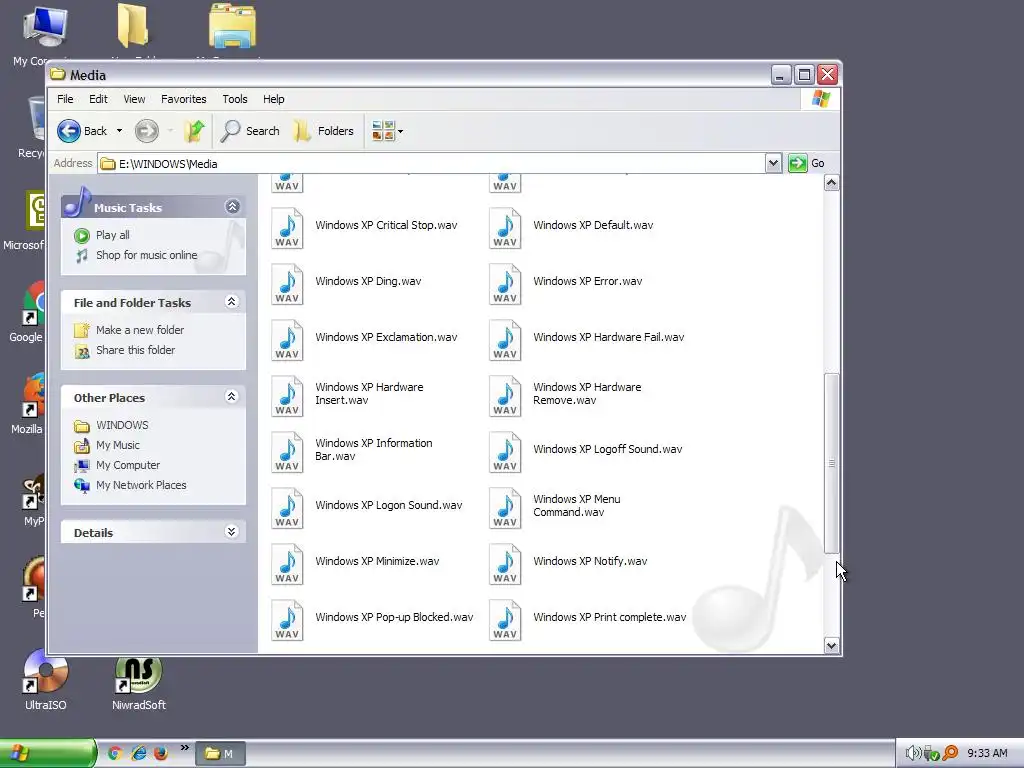
Task: Show more Quick Launch items chevron
Action: 185,748
